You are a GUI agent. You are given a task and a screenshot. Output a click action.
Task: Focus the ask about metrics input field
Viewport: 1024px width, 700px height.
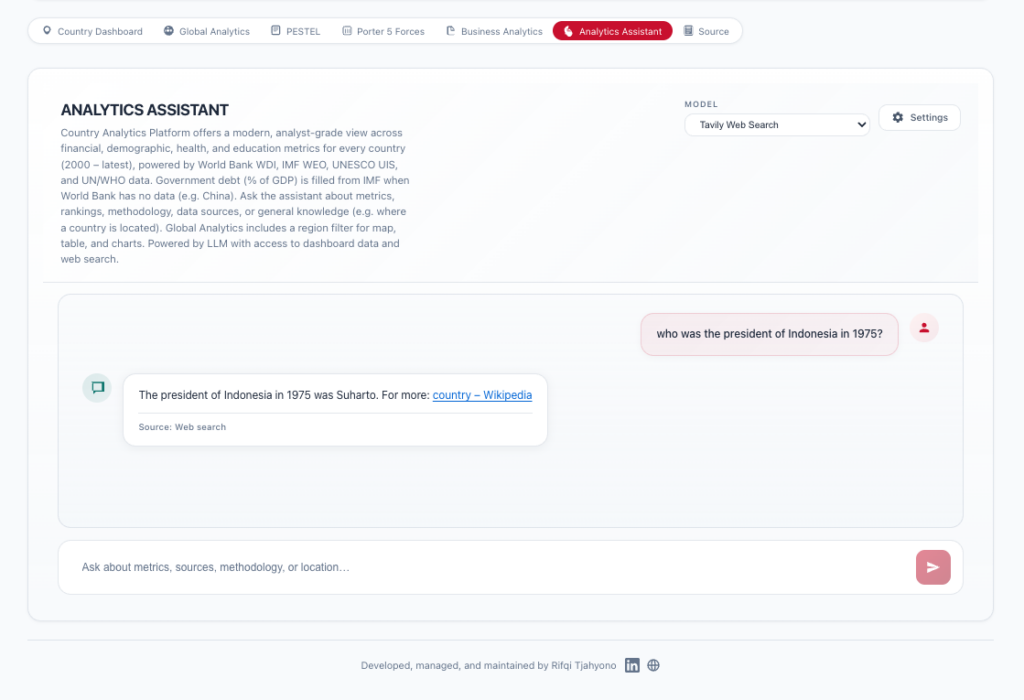(x=490, y=567)
